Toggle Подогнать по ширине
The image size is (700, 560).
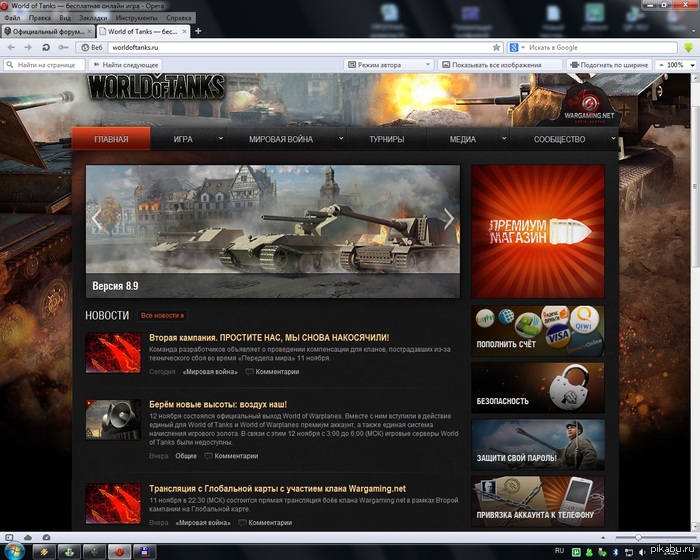(610, 65)
